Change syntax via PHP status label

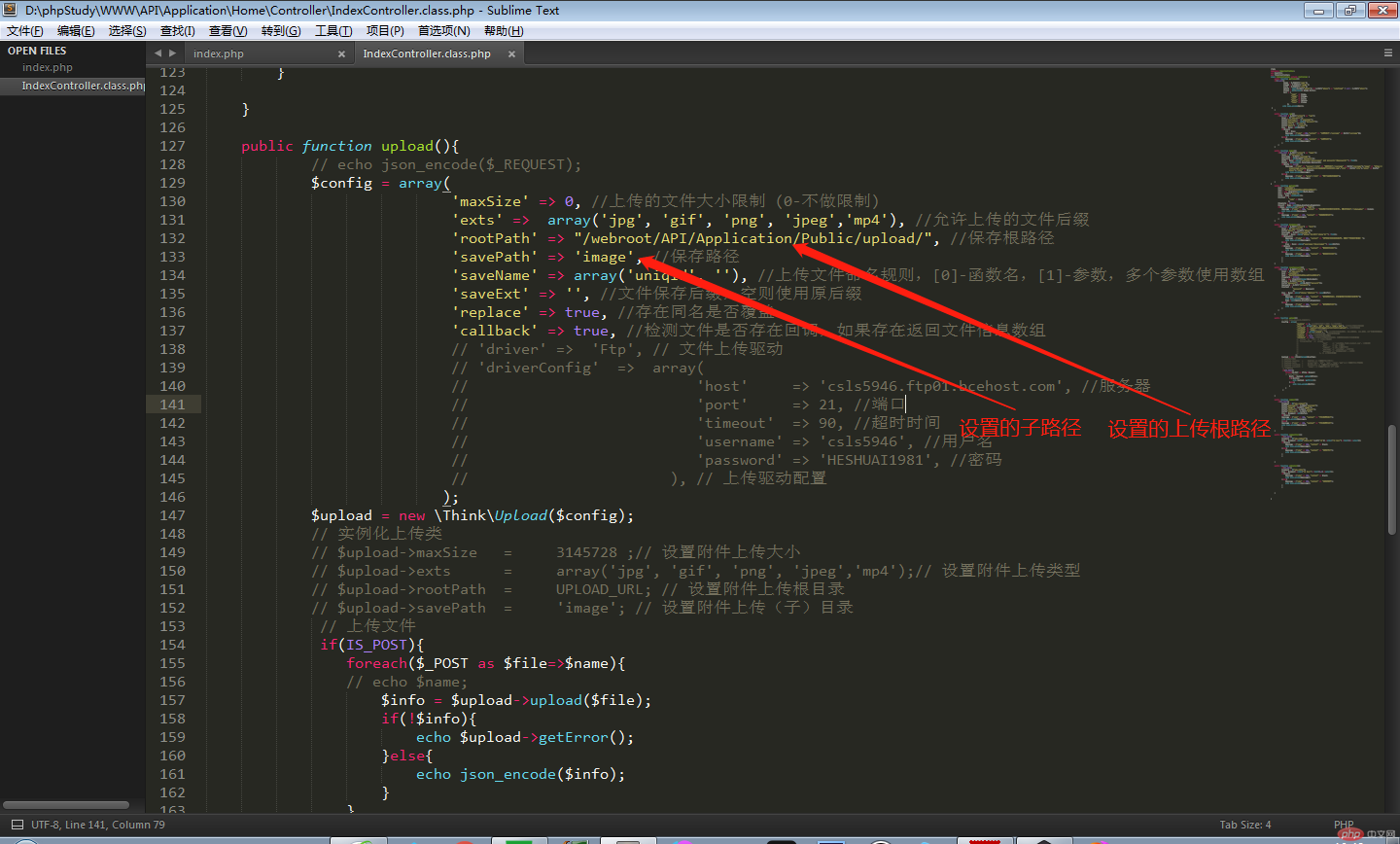click(1344, 825)
